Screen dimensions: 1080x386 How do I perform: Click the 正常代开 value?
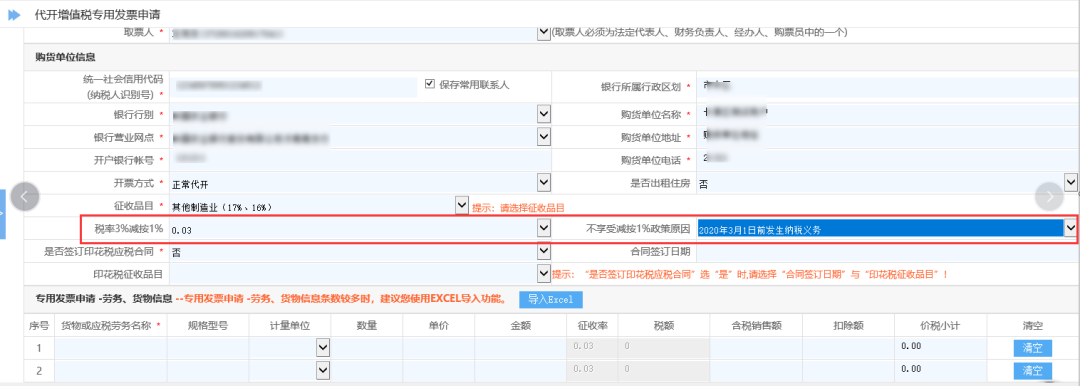(189, 184)
